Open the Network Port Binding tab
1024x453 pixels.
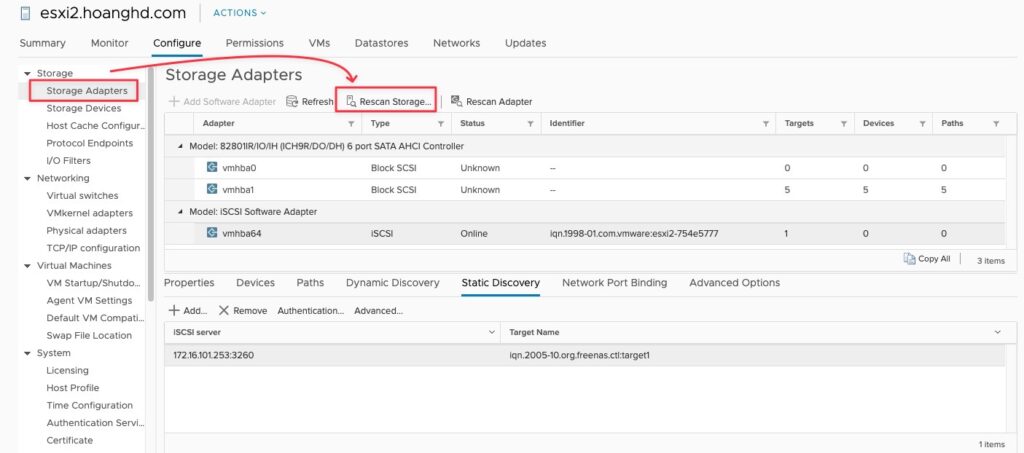(x=615, y=283)
